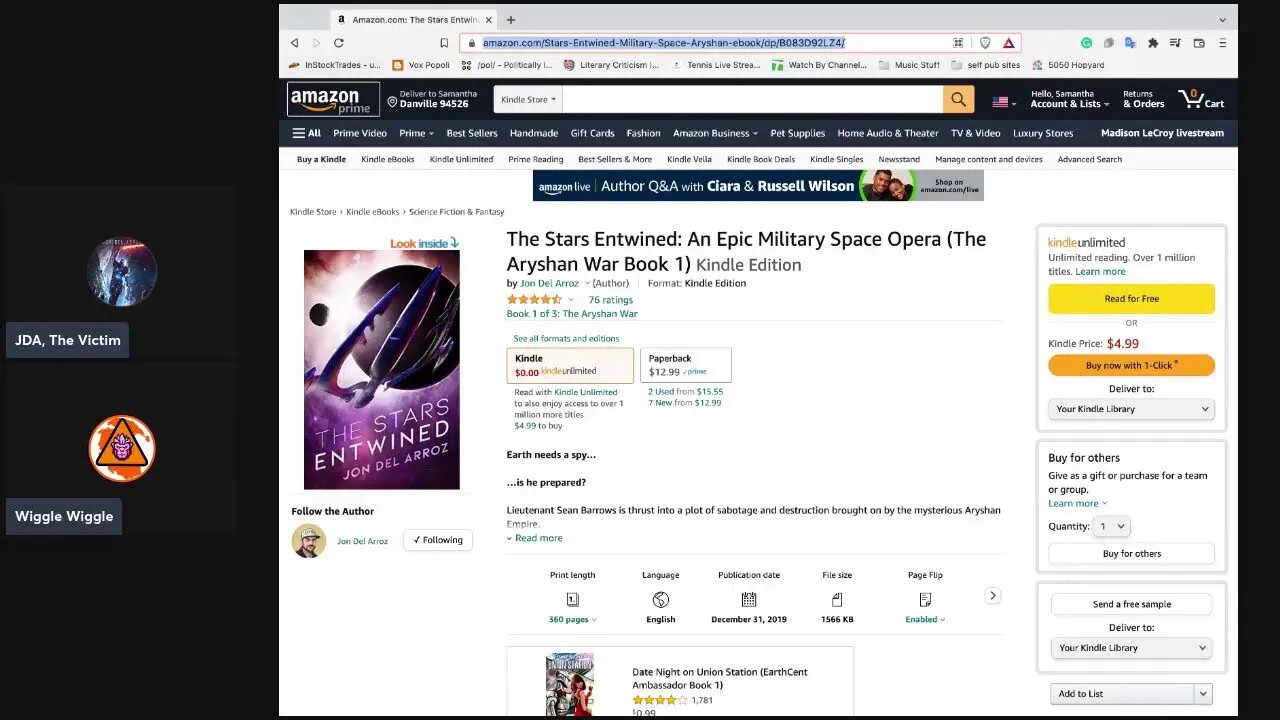Open the browser extensions puzzle icon

pyautogui.click(x=1153, y=43)
